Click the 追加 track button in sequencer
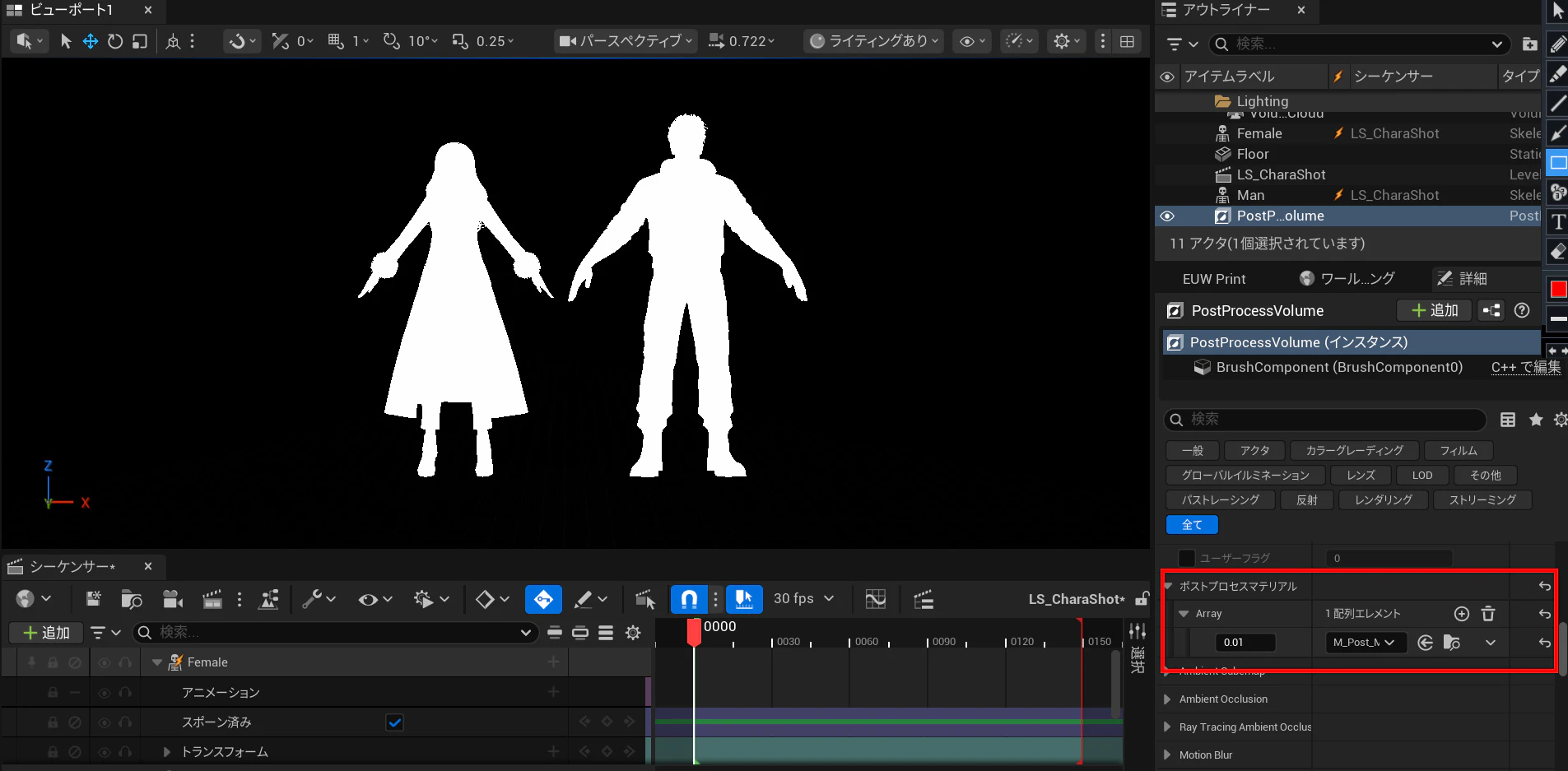The width and height of the screenshot is (1568, 771). 46,633
